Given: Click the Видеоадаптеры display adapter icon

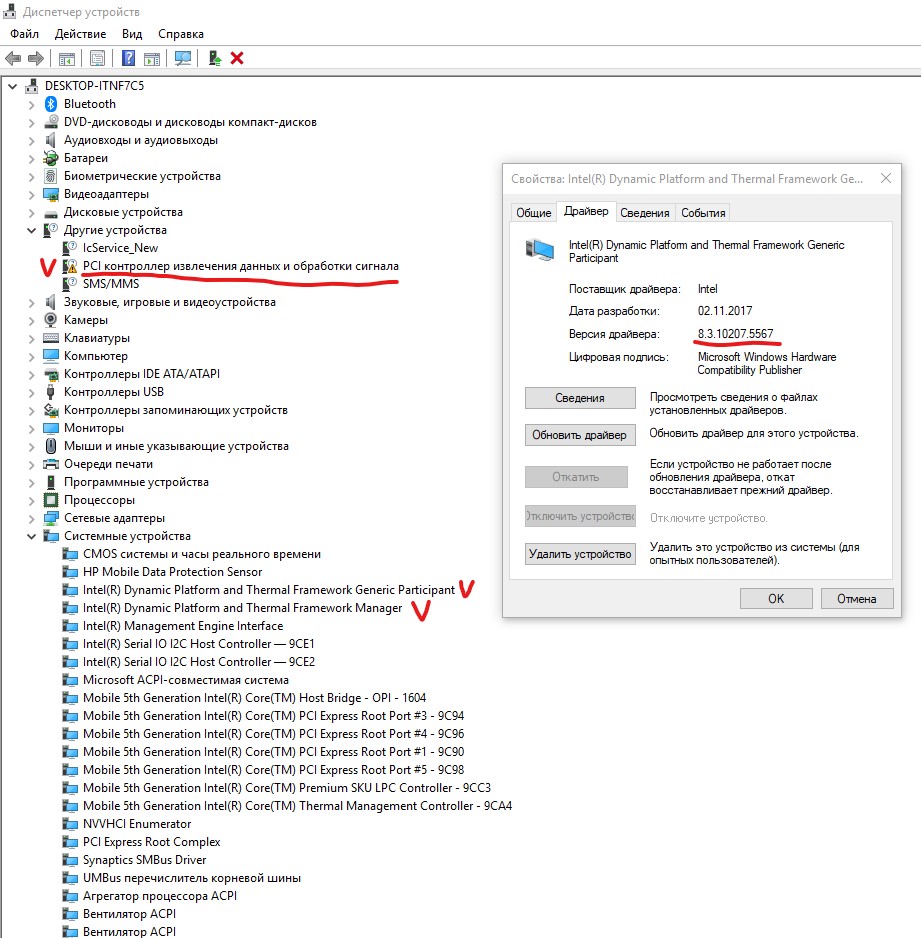Looking at the screenshot, I should pos(51,194).
